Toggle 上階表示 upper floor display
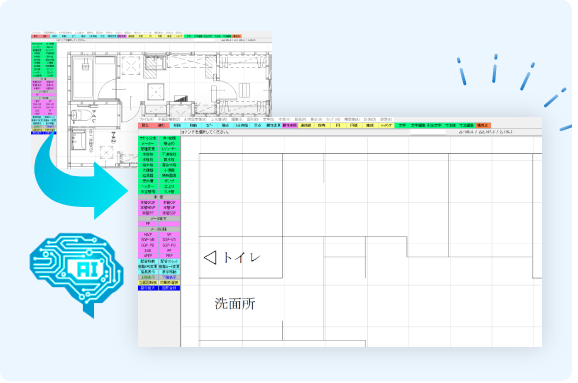The height and width of the screenshot is (383, 578). 149,277
